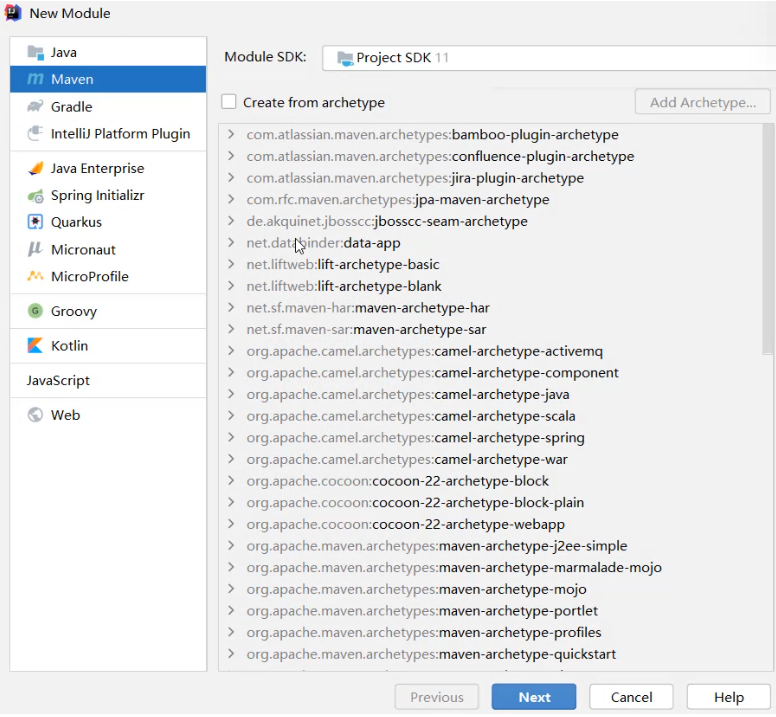Click the Quarkus icon in sidebar
Screen dimensions: 776x717
coord(36,223)
